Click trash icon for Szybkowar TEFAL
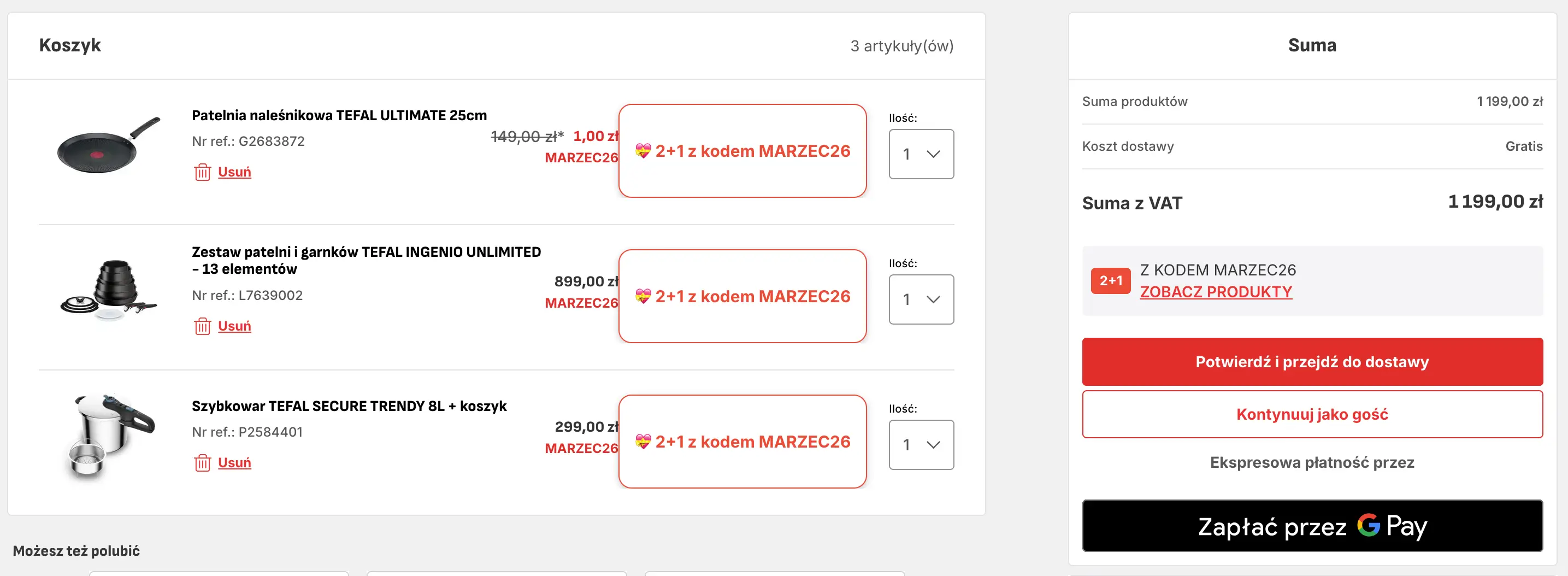The image size is (1568, 576). coord(202,463)
